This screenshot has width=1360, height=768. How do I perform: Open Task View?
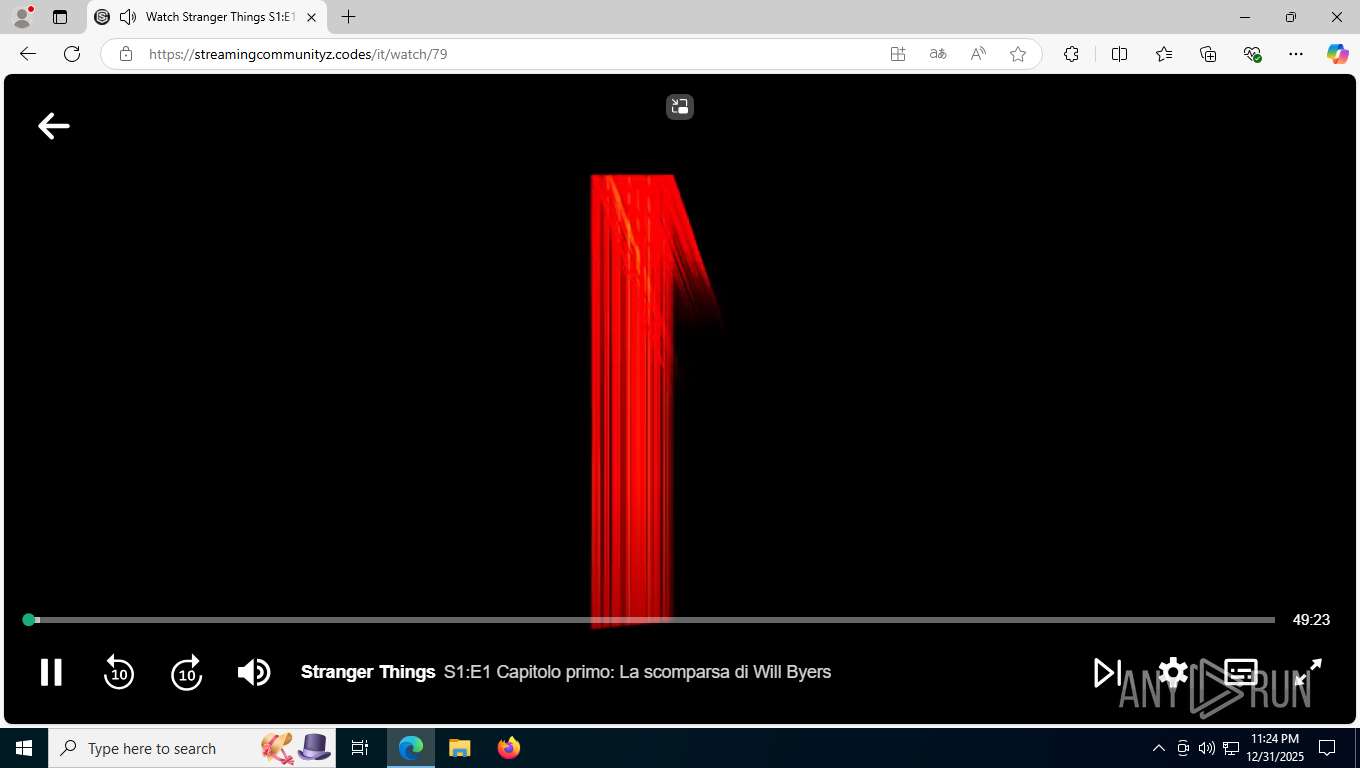(x=360, y=748)
